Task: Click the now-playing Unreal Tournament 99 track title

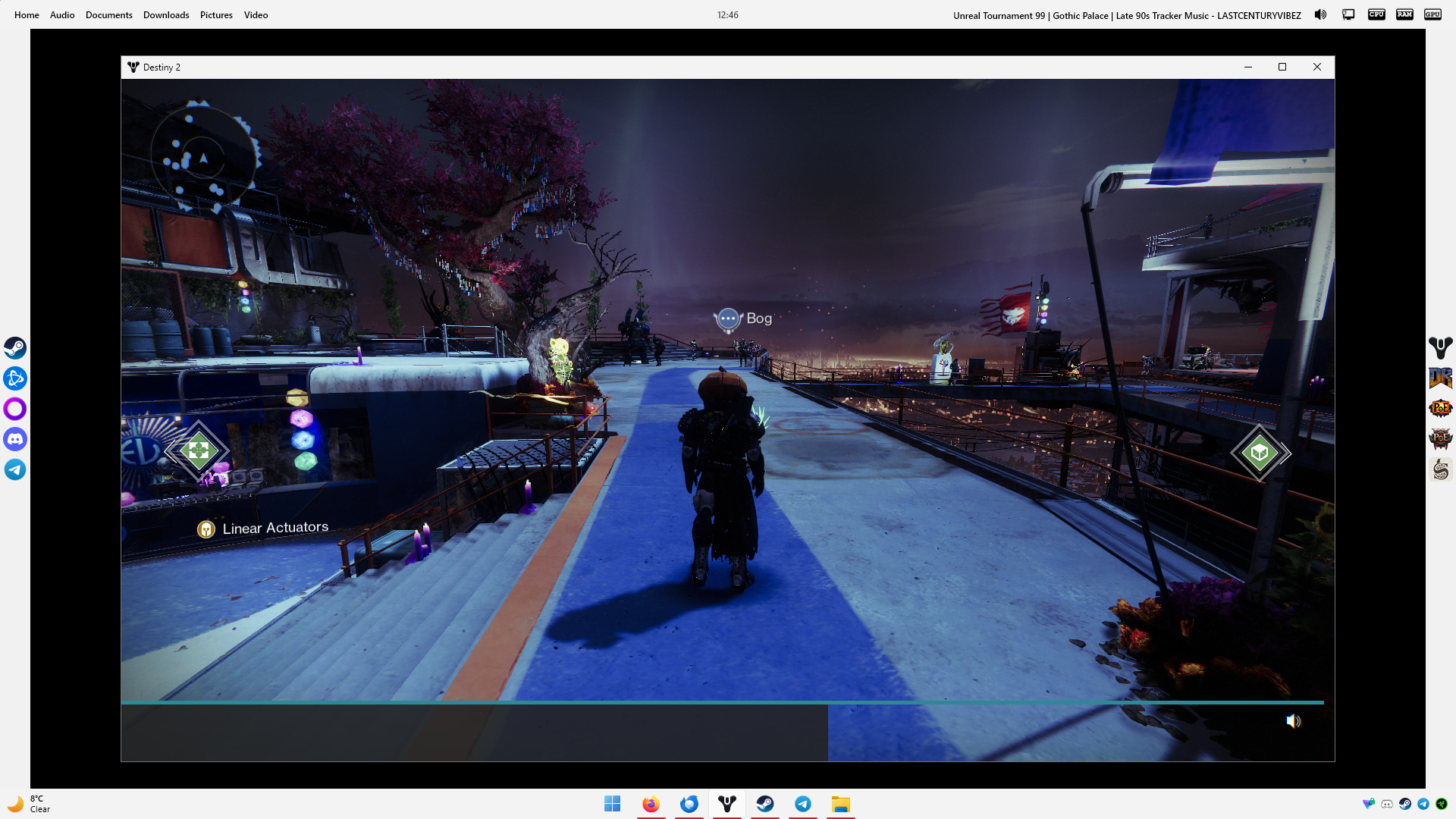Action: click(1127, 15)
